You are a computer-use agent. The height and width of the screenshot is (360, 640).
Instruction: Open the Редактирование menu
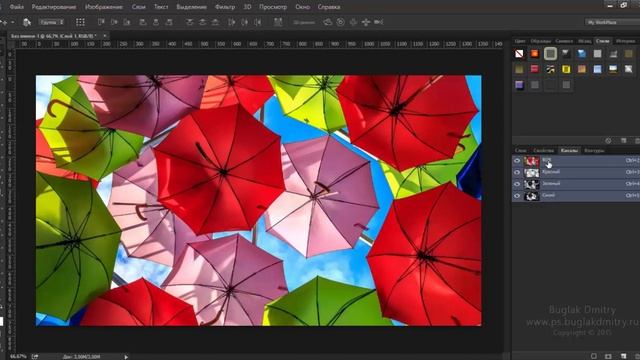tap(54, 7)
